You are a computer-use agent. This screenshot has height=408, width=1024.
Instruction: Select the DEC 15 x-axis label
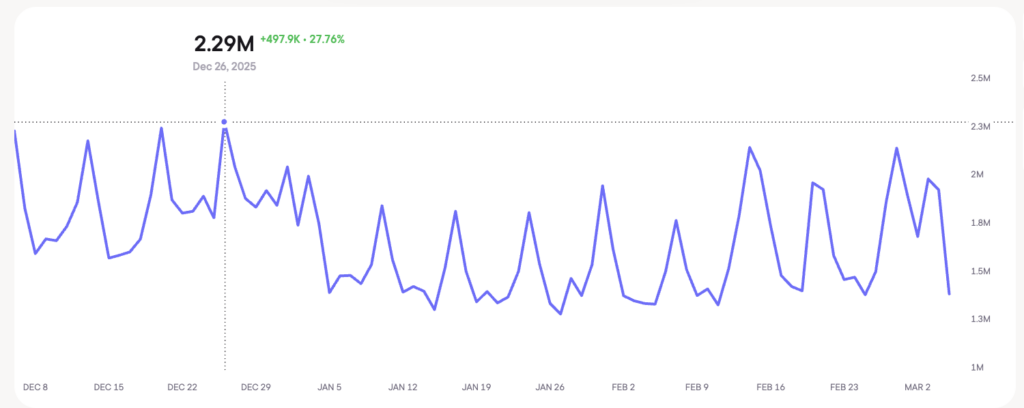pyautogui.click(x=108, y=387)
